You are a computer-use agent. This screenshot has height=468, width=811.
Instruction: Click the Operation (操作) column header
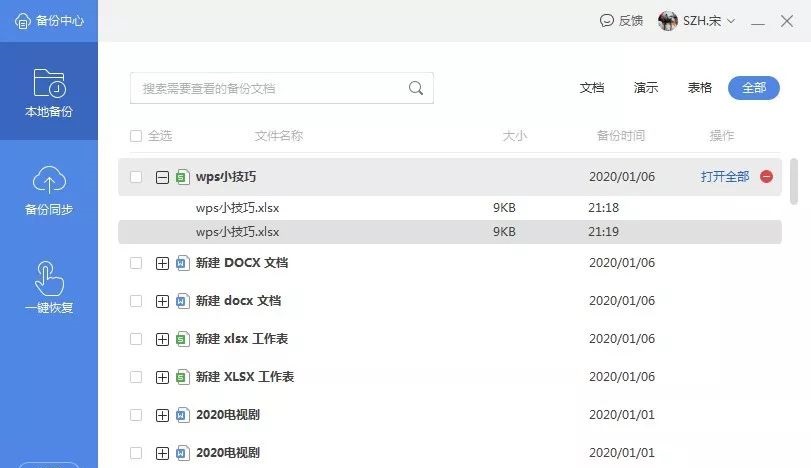tap(722, 136)
